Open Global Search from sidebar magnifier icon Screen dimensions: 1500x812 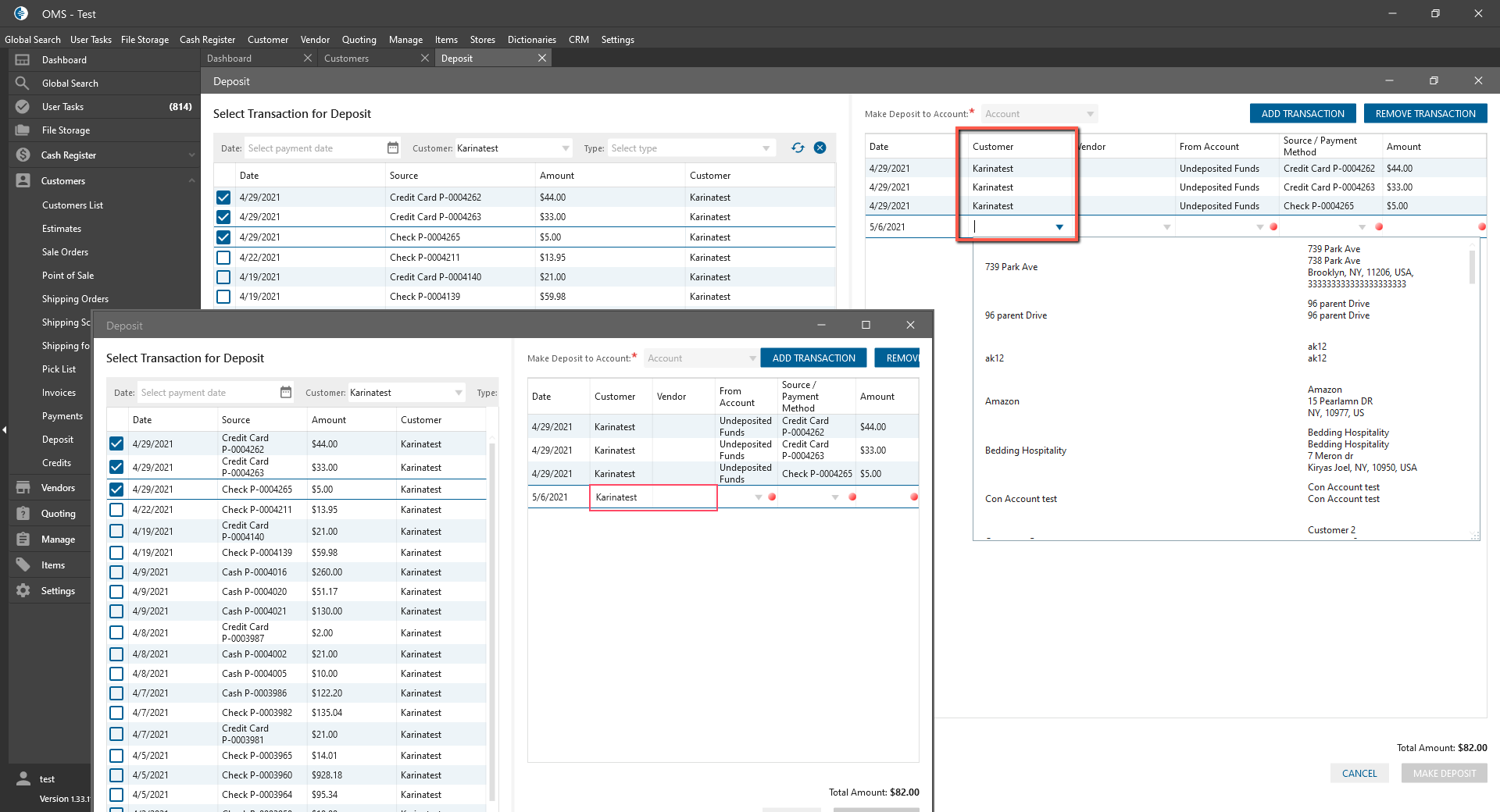click(x=23, y=84)
